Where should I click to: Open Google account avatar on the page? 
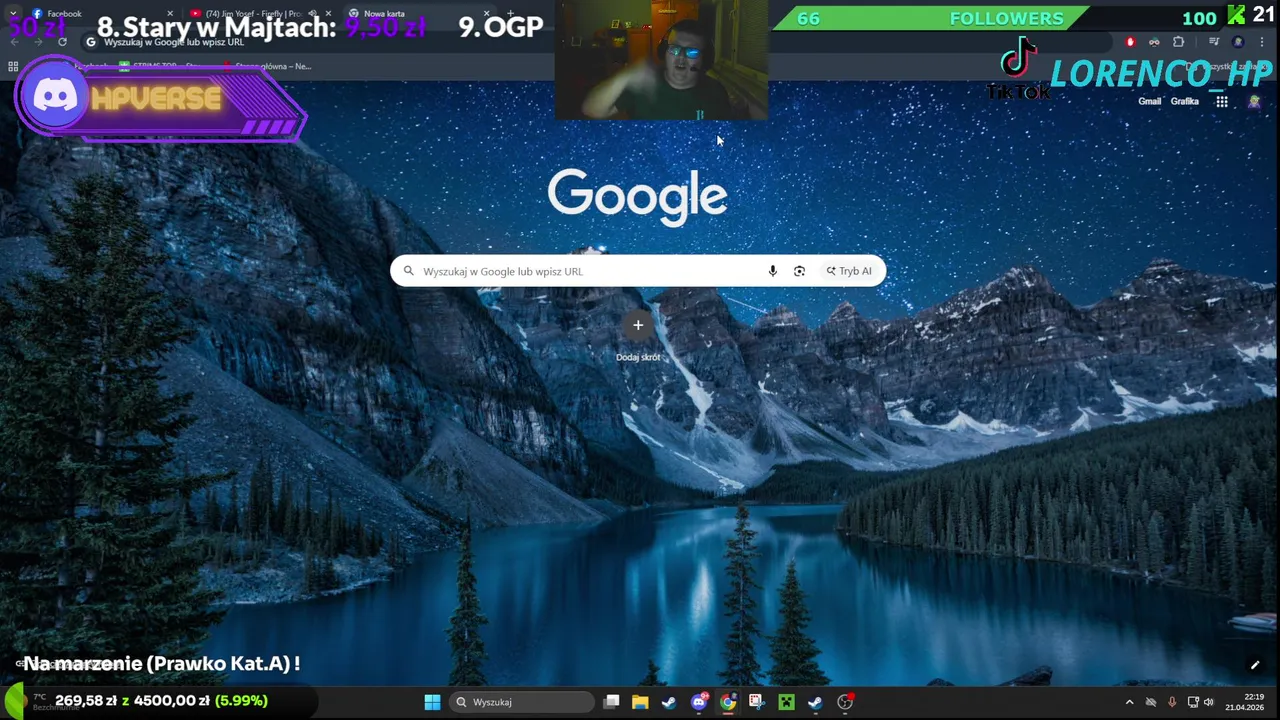1255,101
